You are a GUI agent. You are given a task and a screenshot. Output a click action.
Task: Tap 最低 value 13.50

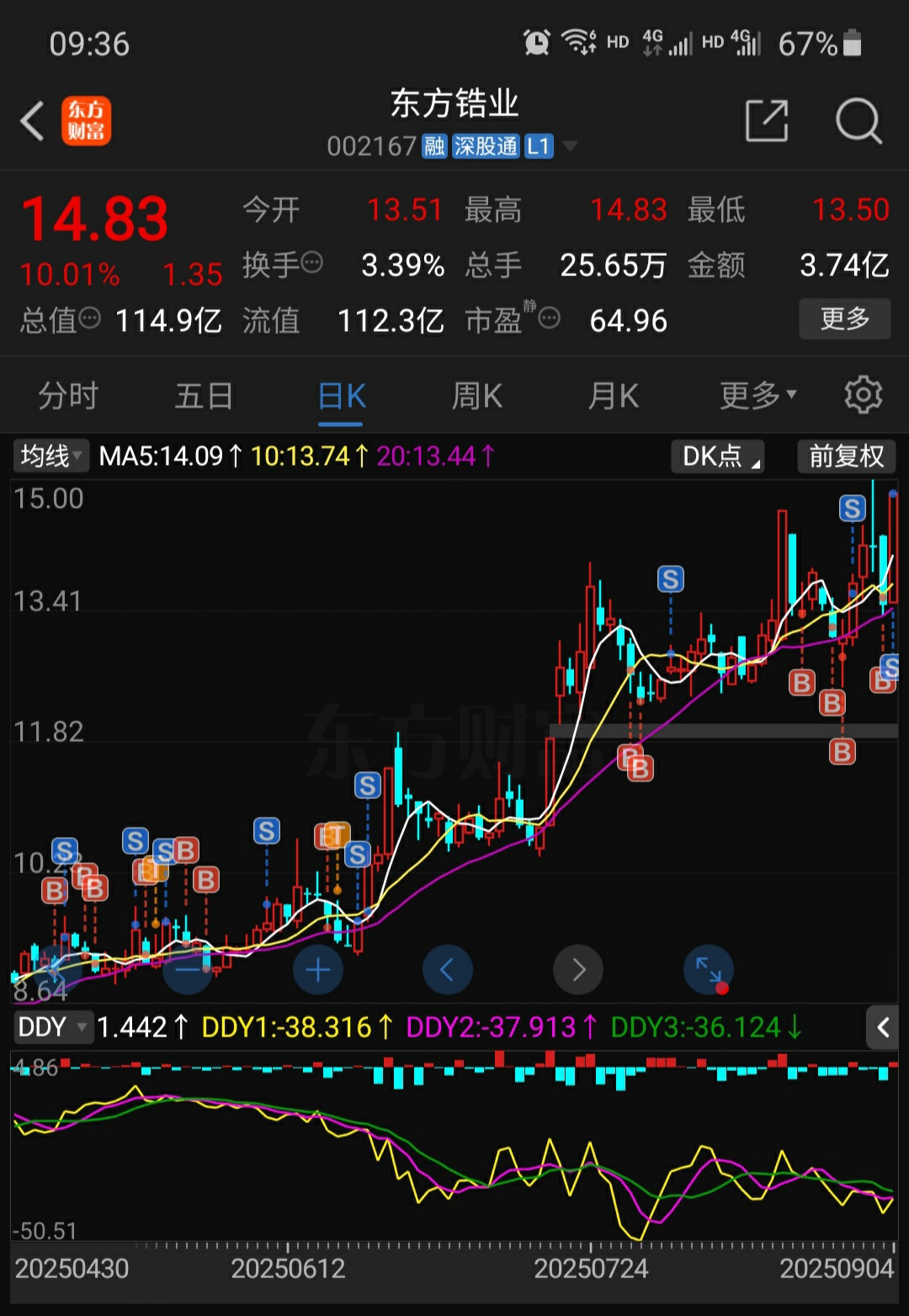pos(851,210)
